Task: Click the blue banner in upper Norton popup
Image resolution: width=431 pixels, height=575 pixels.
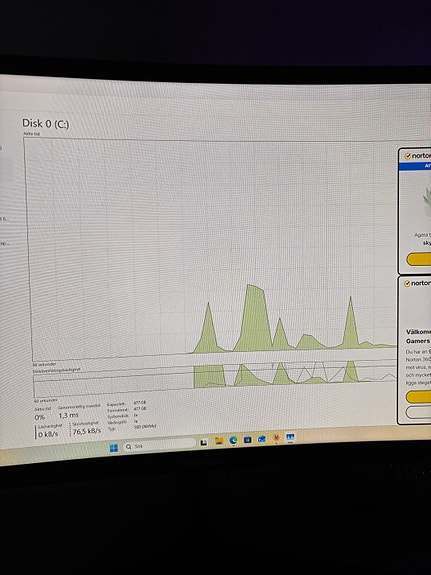Action: [415, 166]
